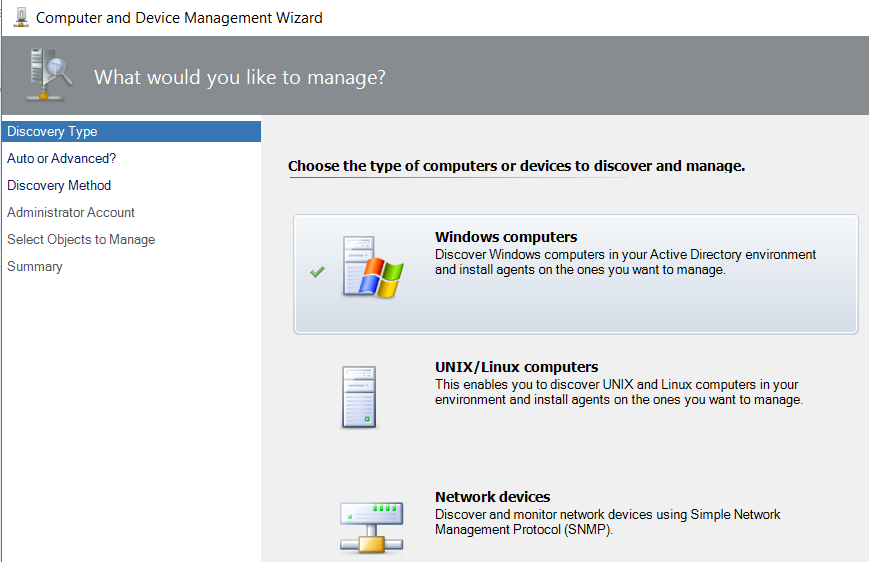Click the Network devices switch icon

(x=371, y=527)
